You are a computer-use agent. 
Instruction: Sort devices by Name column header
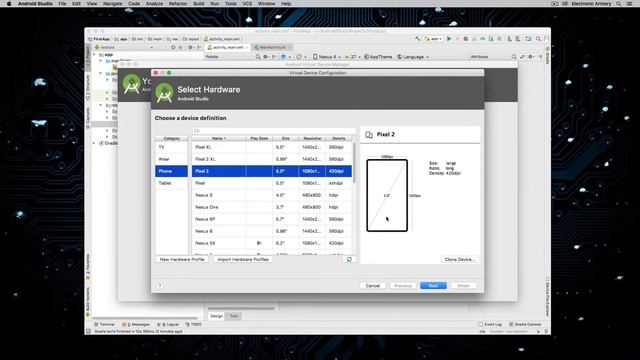click(x=219, y=138)
